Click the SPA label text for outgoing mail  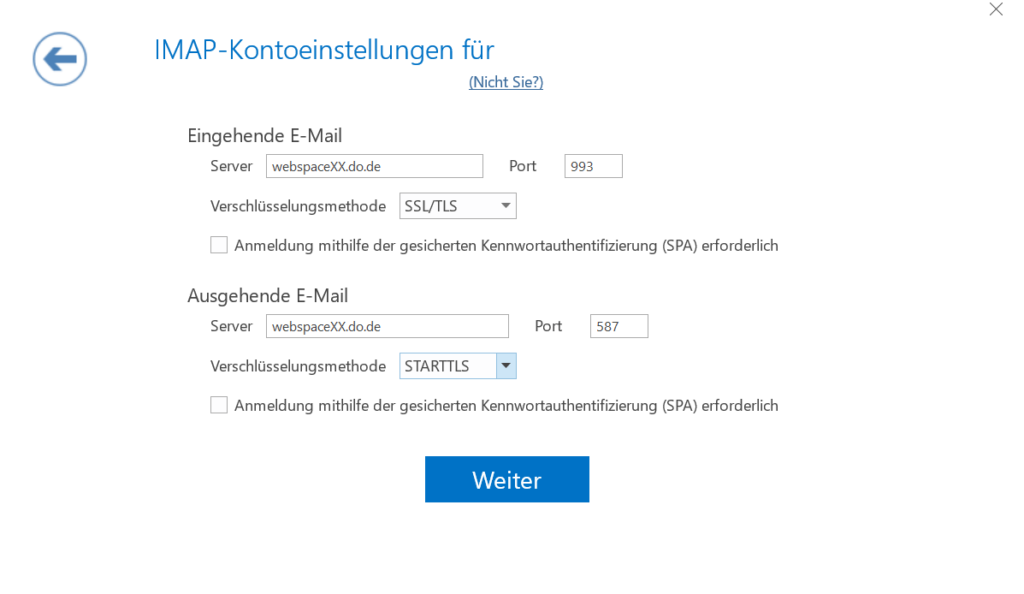tap(506, 406)
